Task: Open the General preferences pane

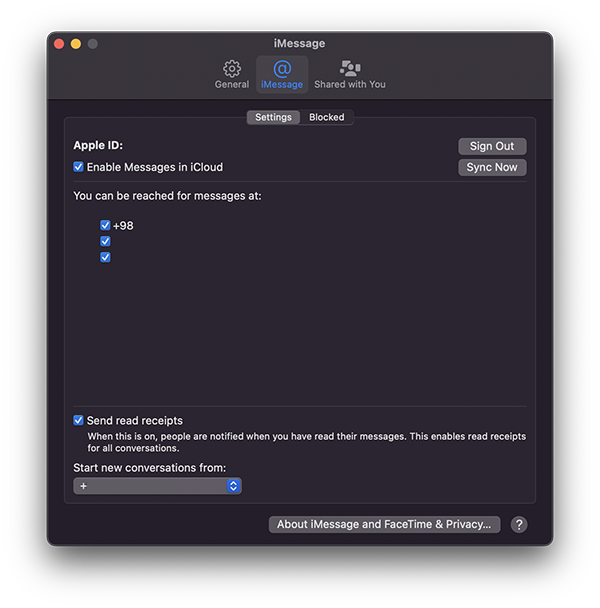Action: coord(232,74)
